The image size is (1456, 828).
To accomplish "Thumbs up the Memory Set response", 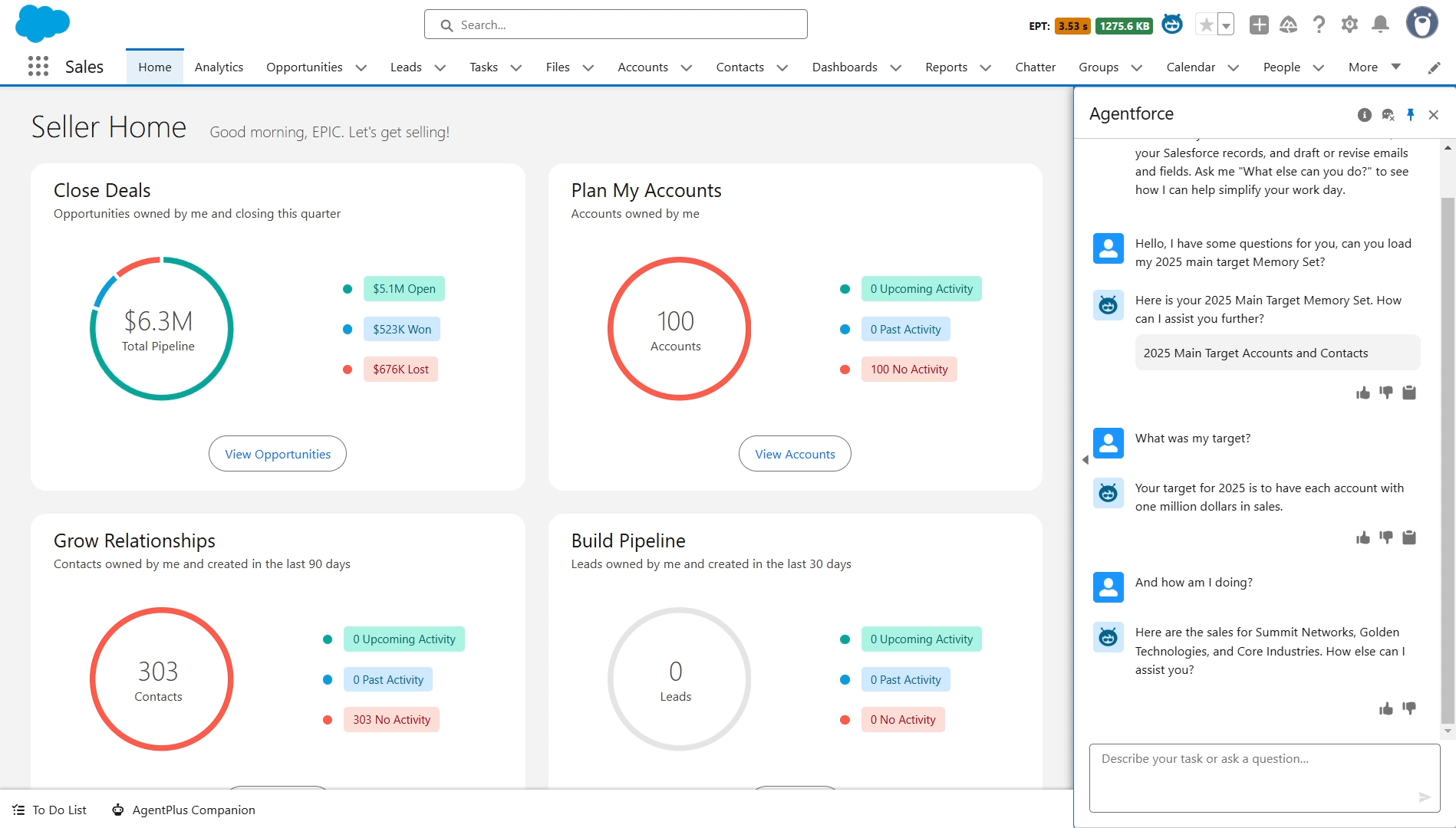I will [x=1363, y=393].
